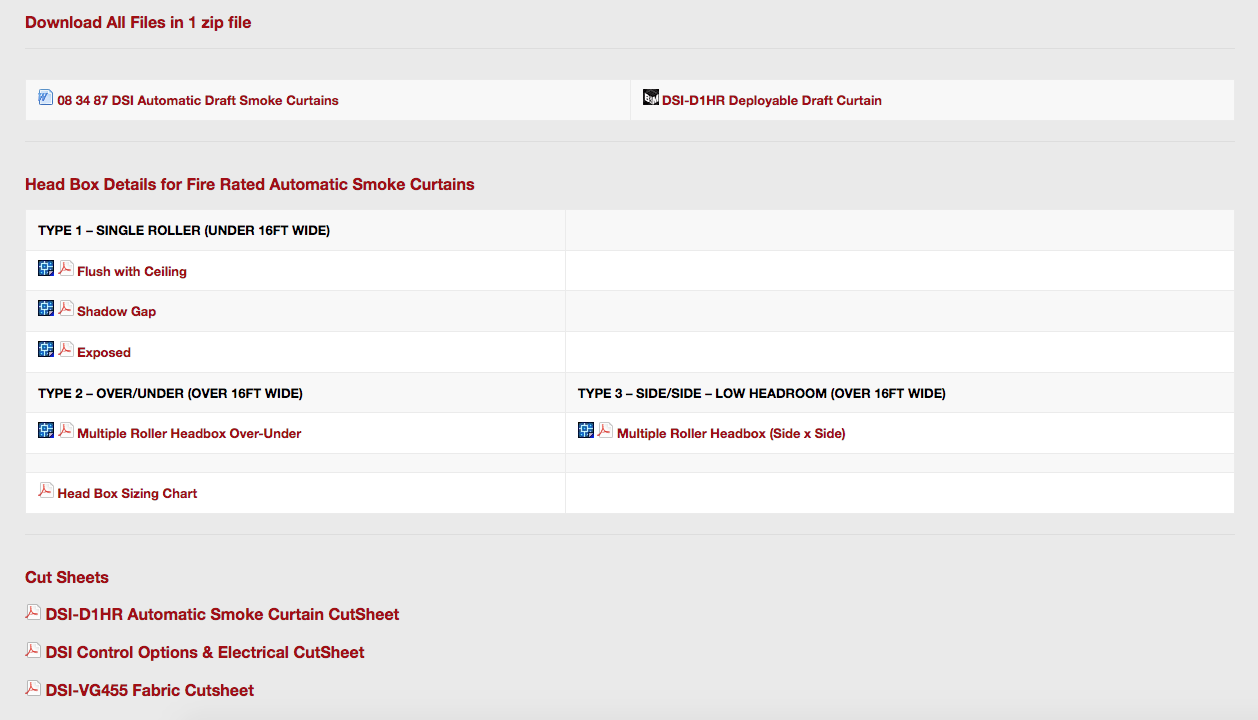Viewport: 1258px width, 720px height.
Task: Click the PDF icon for Flush with Ceiling
Action: pos(66,269)
